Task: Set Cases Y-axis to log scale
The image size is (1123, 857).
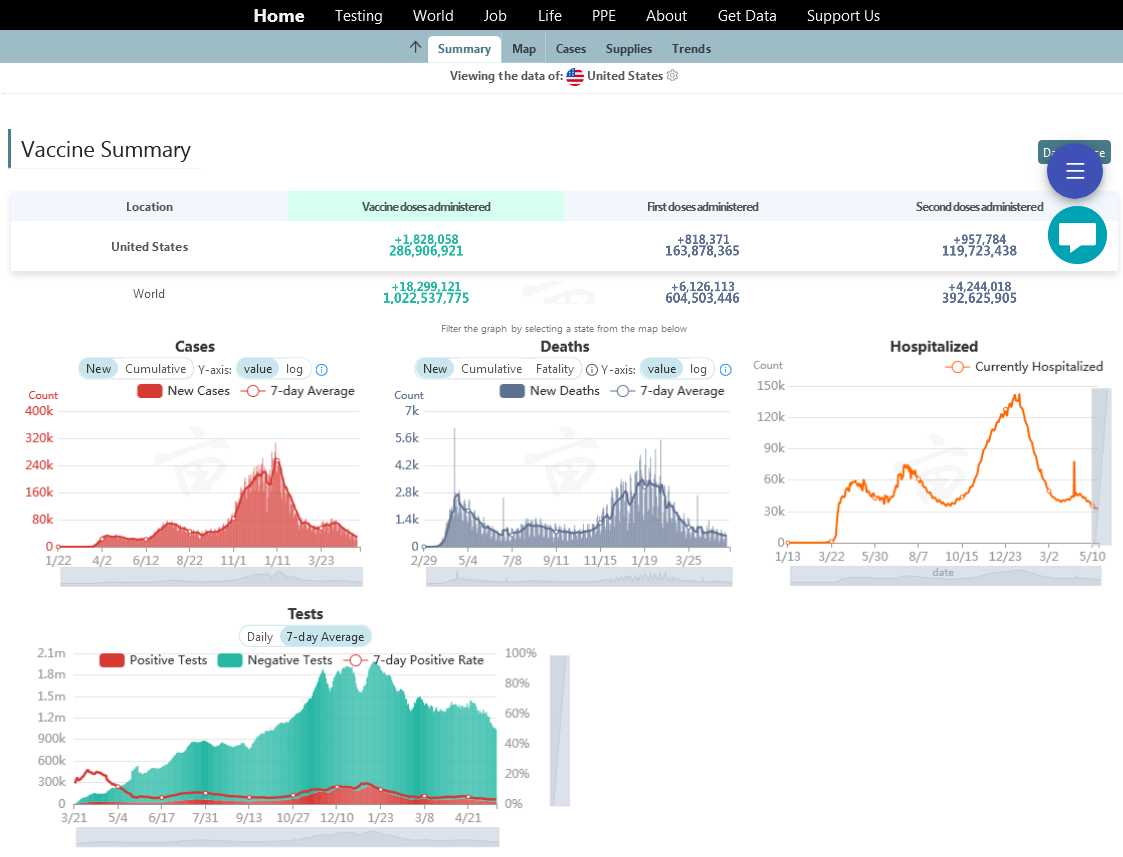Action: click(294, 369)
